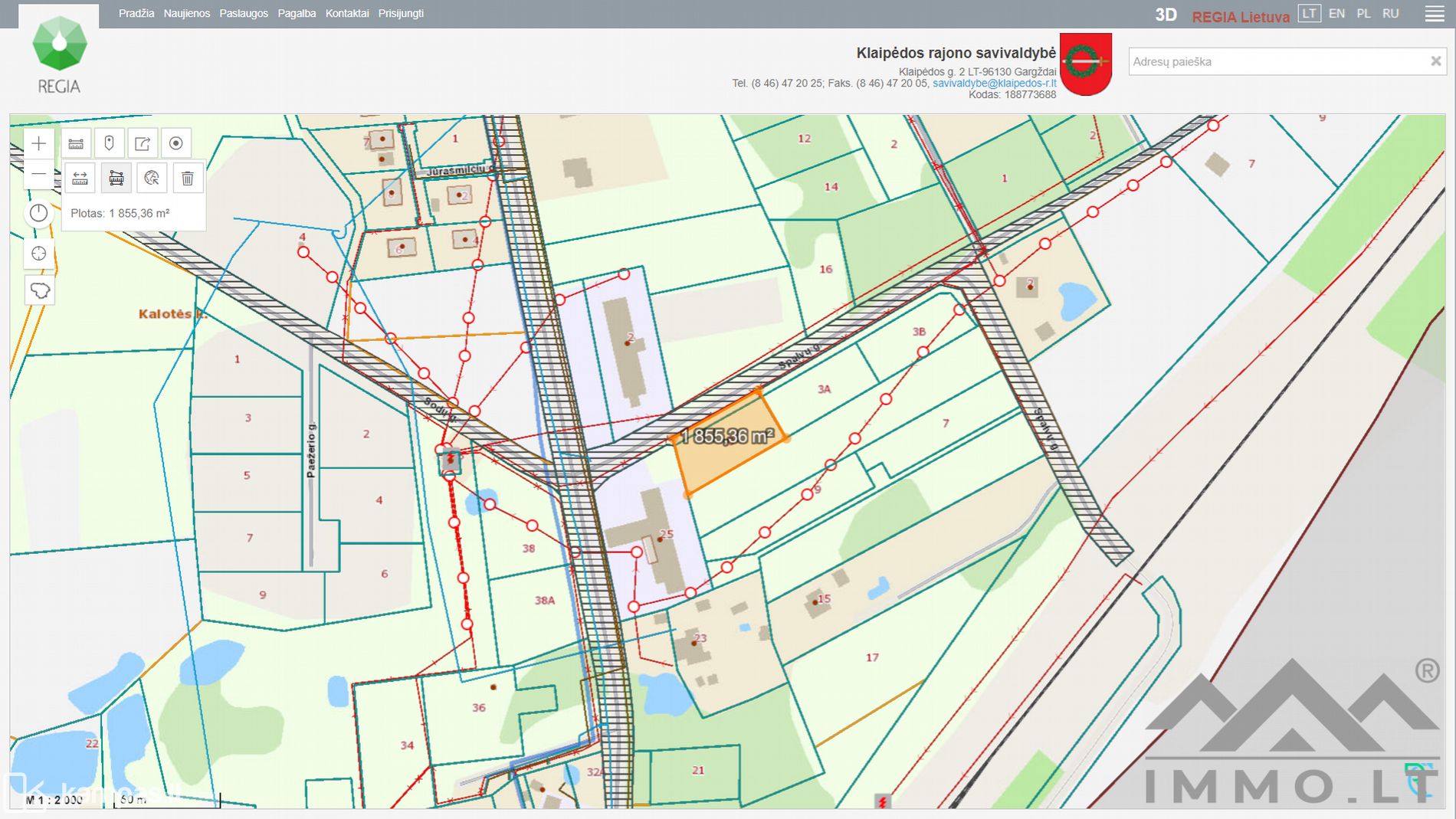The height and width of the screenshot is (819, 1456).
Task: Select the place marker pin tool
Action: (x=109, y=143)
